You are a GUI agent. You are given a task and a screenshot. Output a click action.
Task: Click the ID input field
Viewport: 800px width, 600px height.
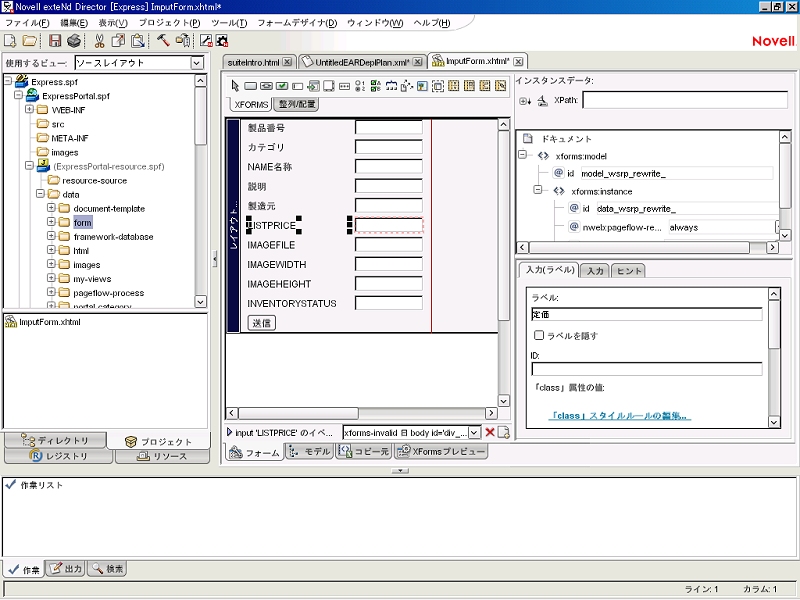coord(646,369)
